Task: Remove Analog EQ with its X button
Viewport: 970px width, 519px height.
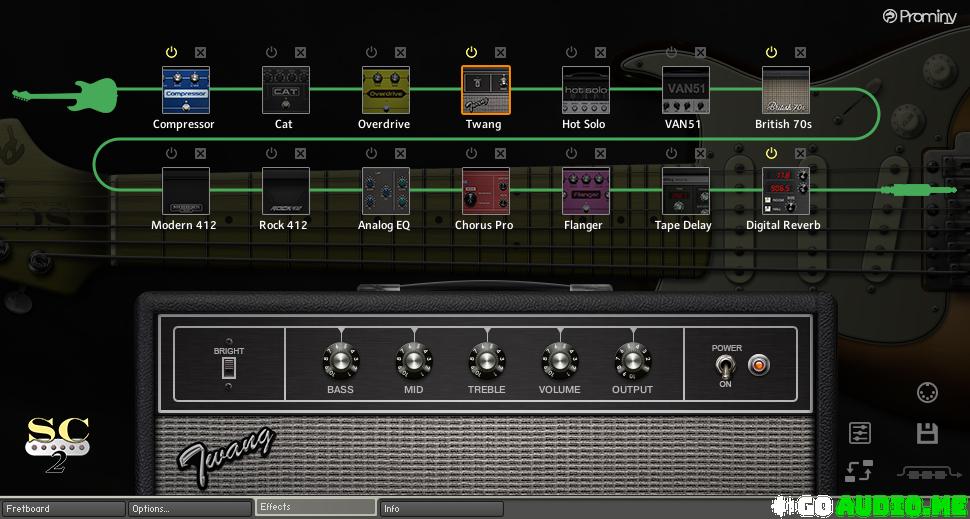Action: pyautogui.click(x=400, y=153)
